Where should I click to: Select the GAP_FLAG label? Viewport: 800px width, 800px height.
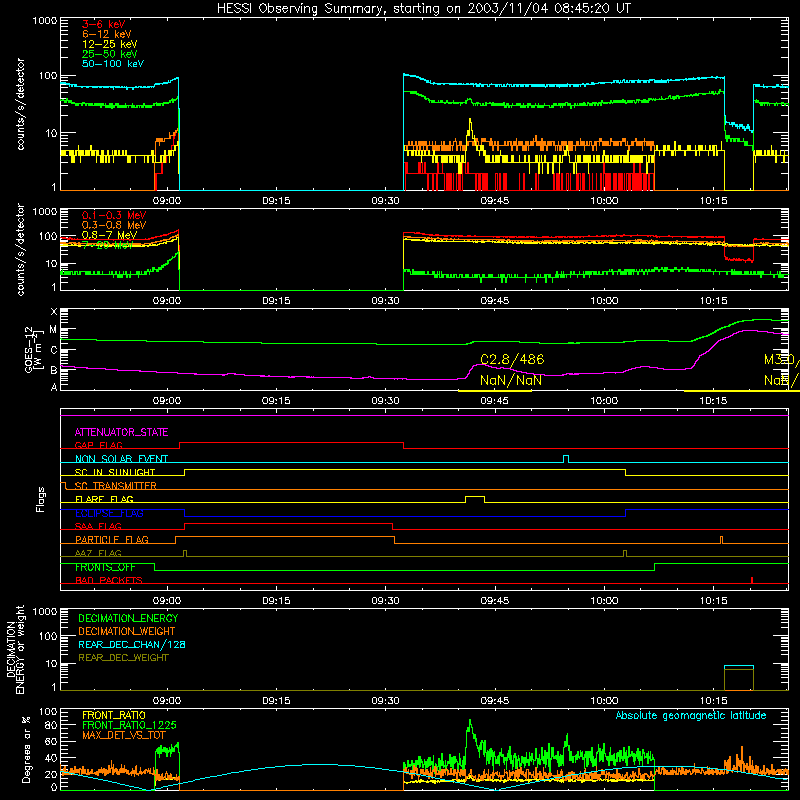(98, 445)
